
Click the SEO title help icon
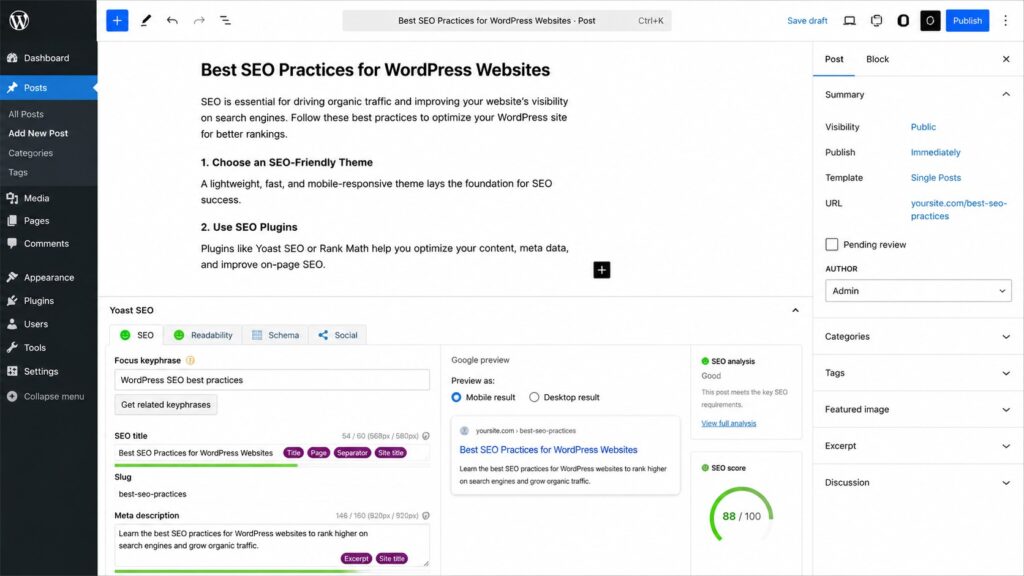426,436
